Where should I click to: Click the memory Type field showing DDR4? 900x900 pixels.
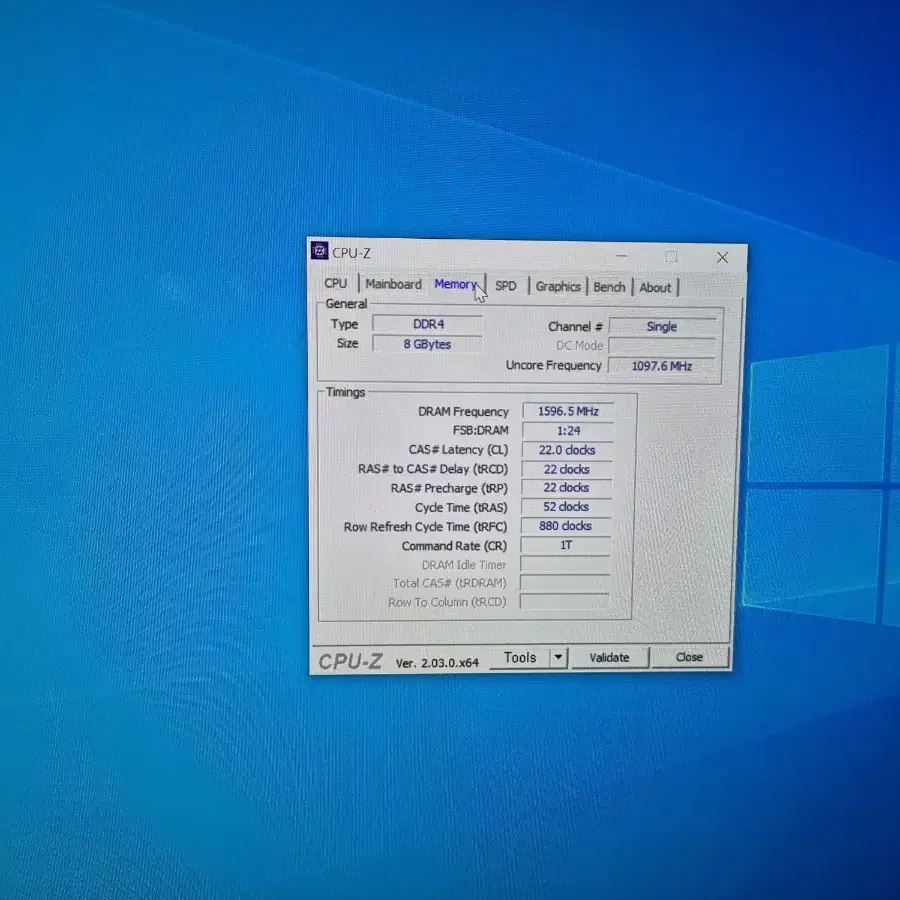[428, 324]
